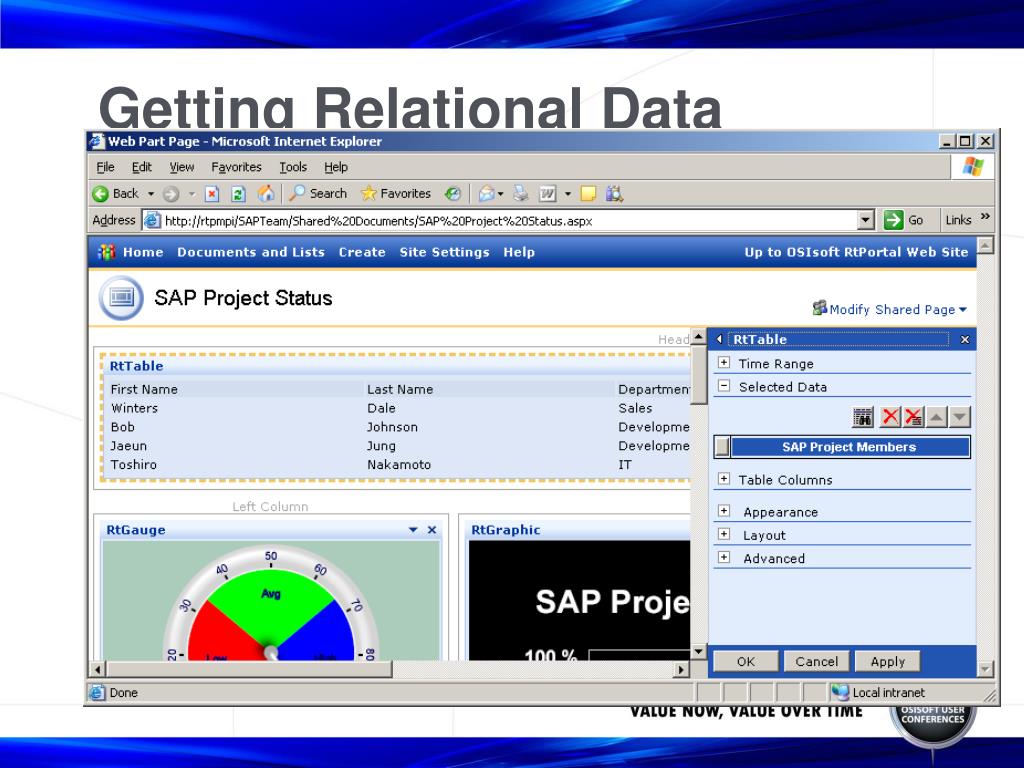Open the Modify Shared Page dropdown
Image resolution: width=1024 pixels, height=768 pixels.
pyautogui.click(x=890, y=309)
